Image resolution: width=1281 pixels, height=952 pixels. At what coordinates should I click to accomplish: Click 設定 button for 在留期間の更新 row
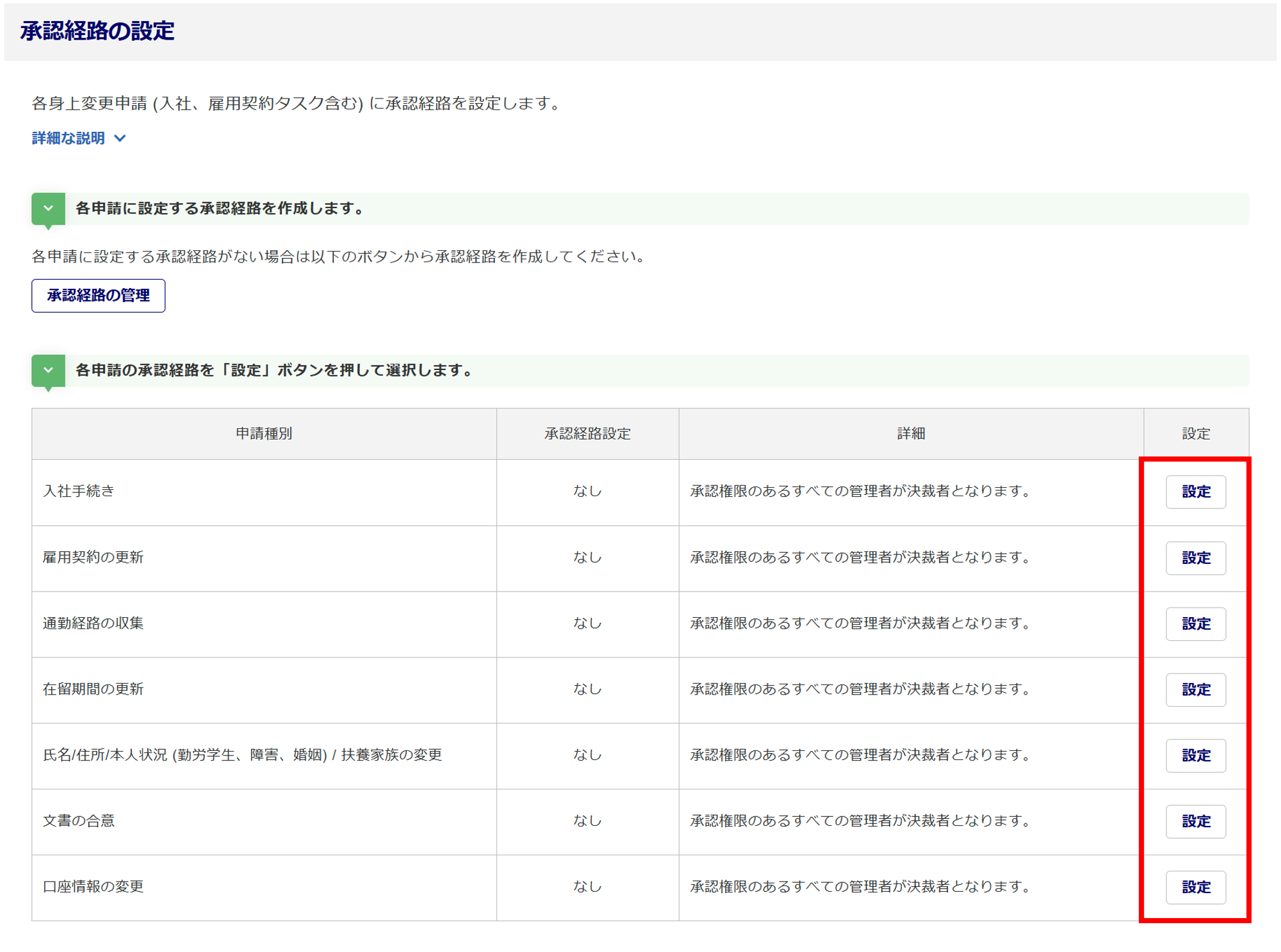tap(1195, 690)
